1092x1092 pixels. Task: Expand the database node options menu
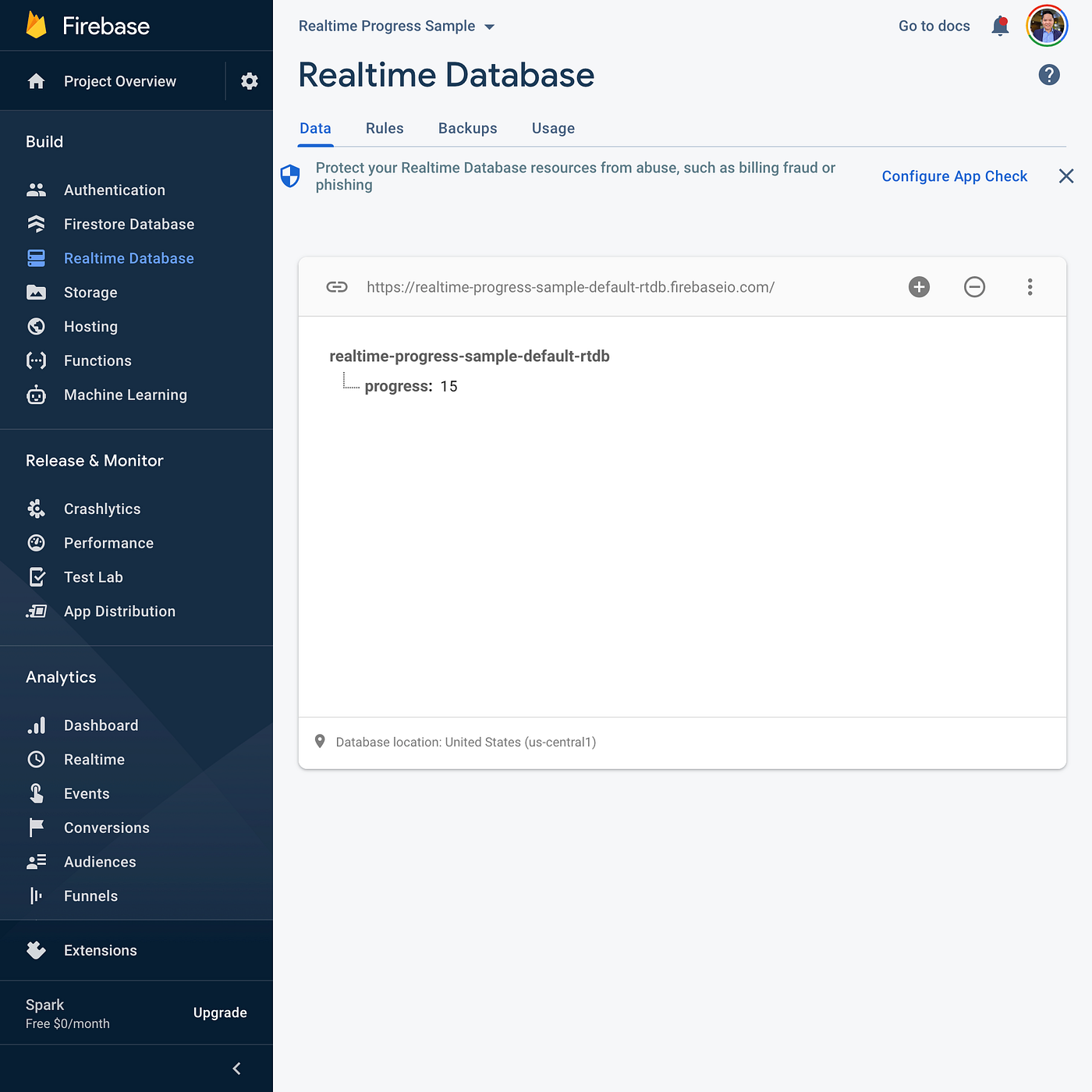(x=1030, y=286)
